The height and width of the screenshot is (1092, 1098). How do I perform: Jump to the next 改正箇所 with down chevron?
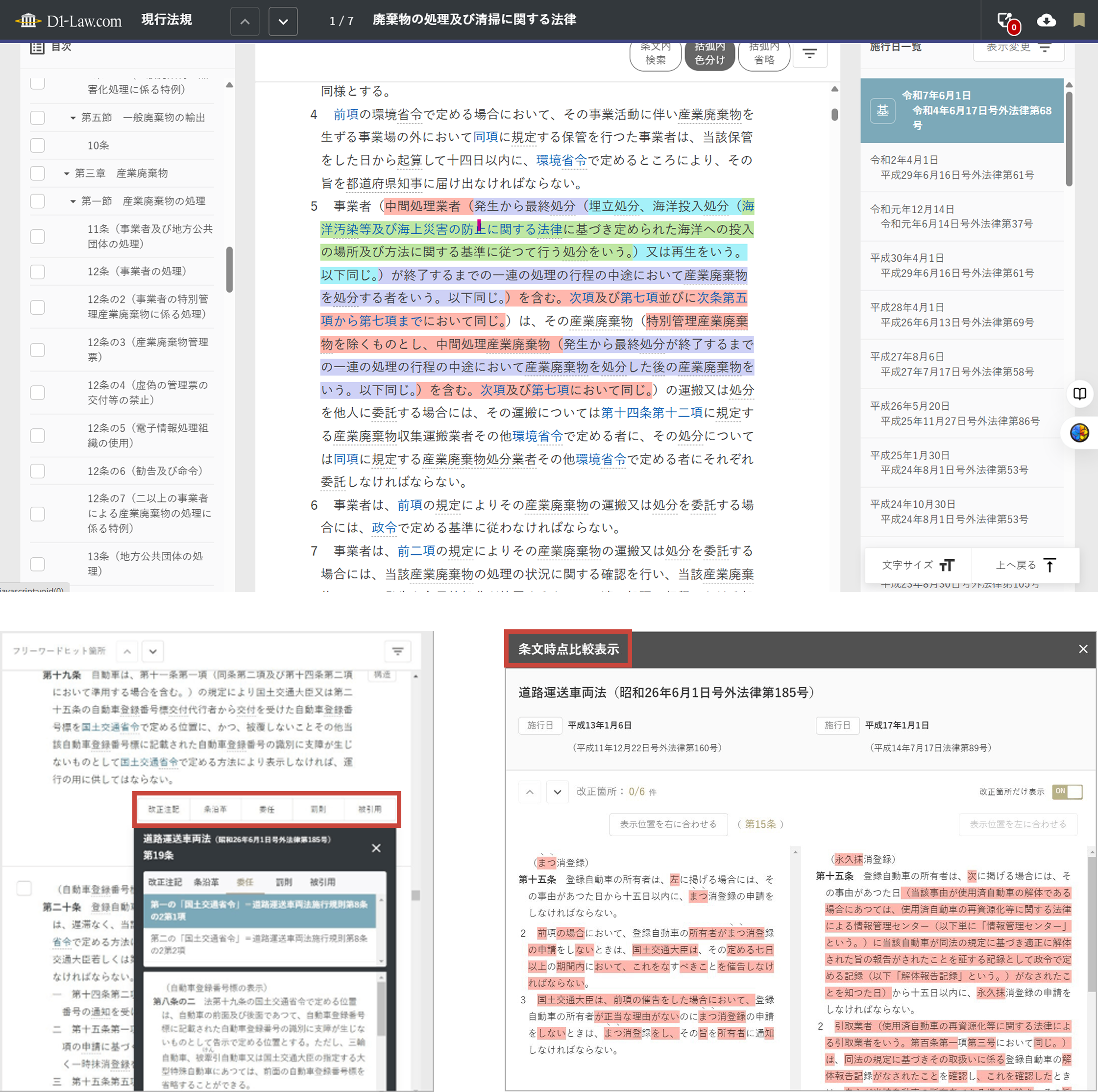(x=557, y=792)
